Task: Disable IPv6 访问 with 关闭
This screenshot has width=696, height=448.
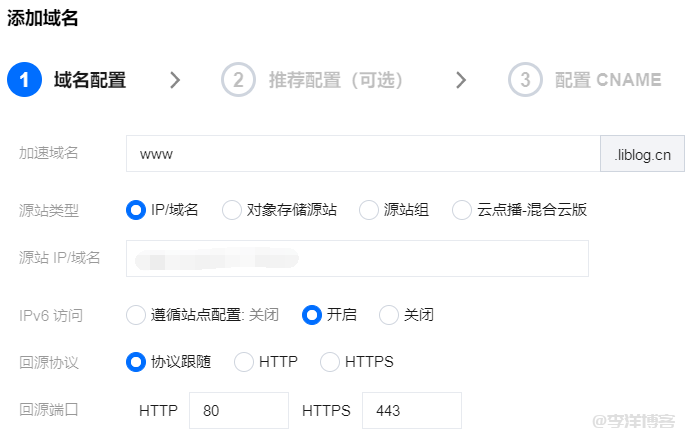Action: click(x=389, y=315)
